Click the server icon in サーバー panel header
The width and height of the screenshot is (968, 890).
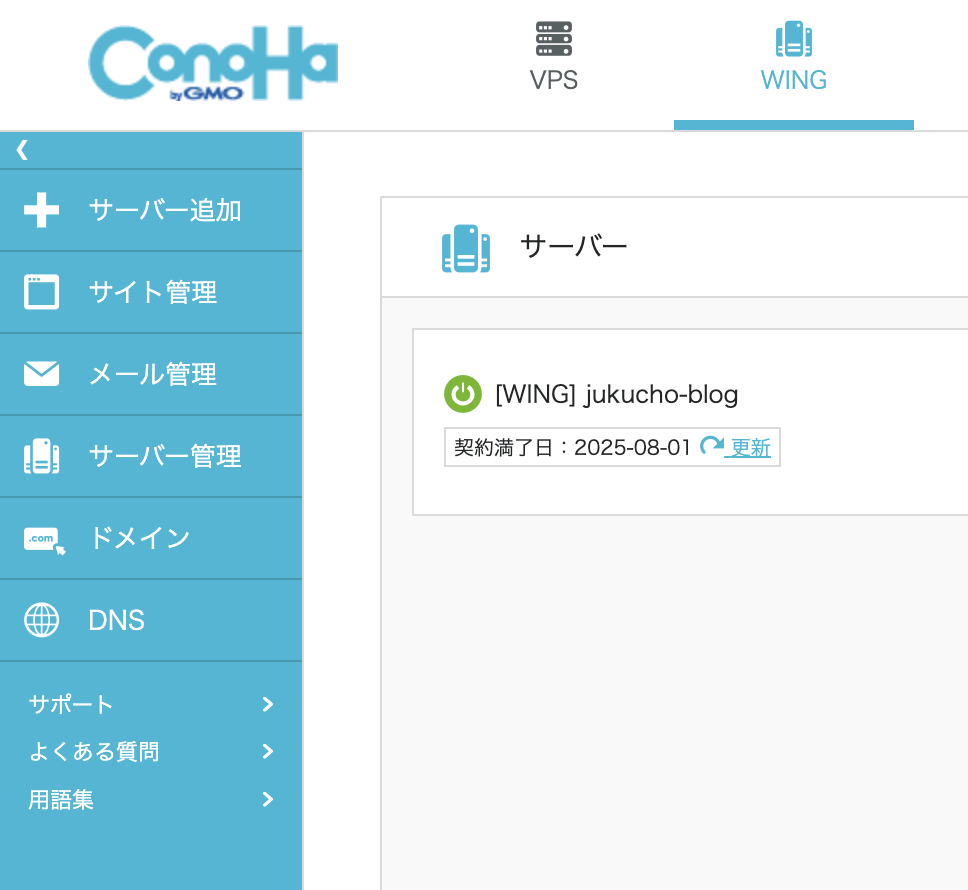pyautogui.click(x=466, y=248)
